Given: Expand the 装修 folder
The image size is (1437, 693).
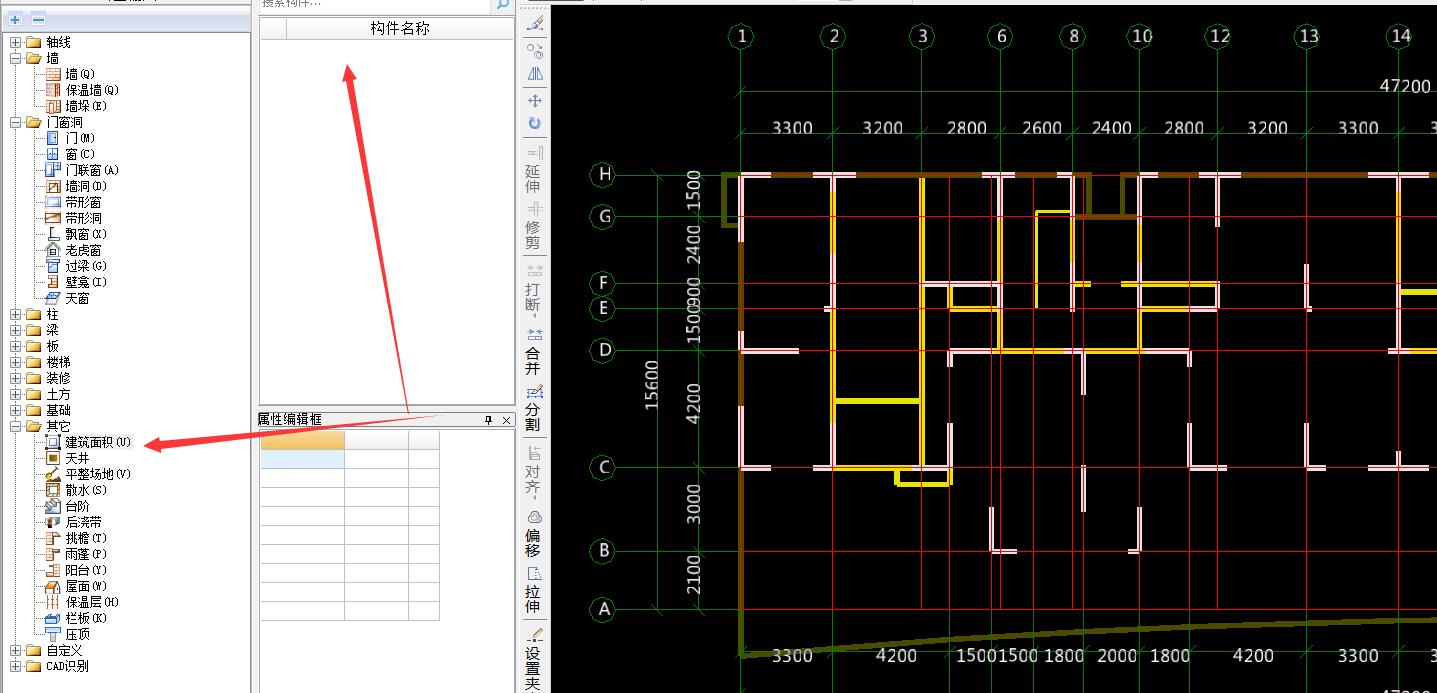Looking at the screenshot, I should tap(16, 378).
